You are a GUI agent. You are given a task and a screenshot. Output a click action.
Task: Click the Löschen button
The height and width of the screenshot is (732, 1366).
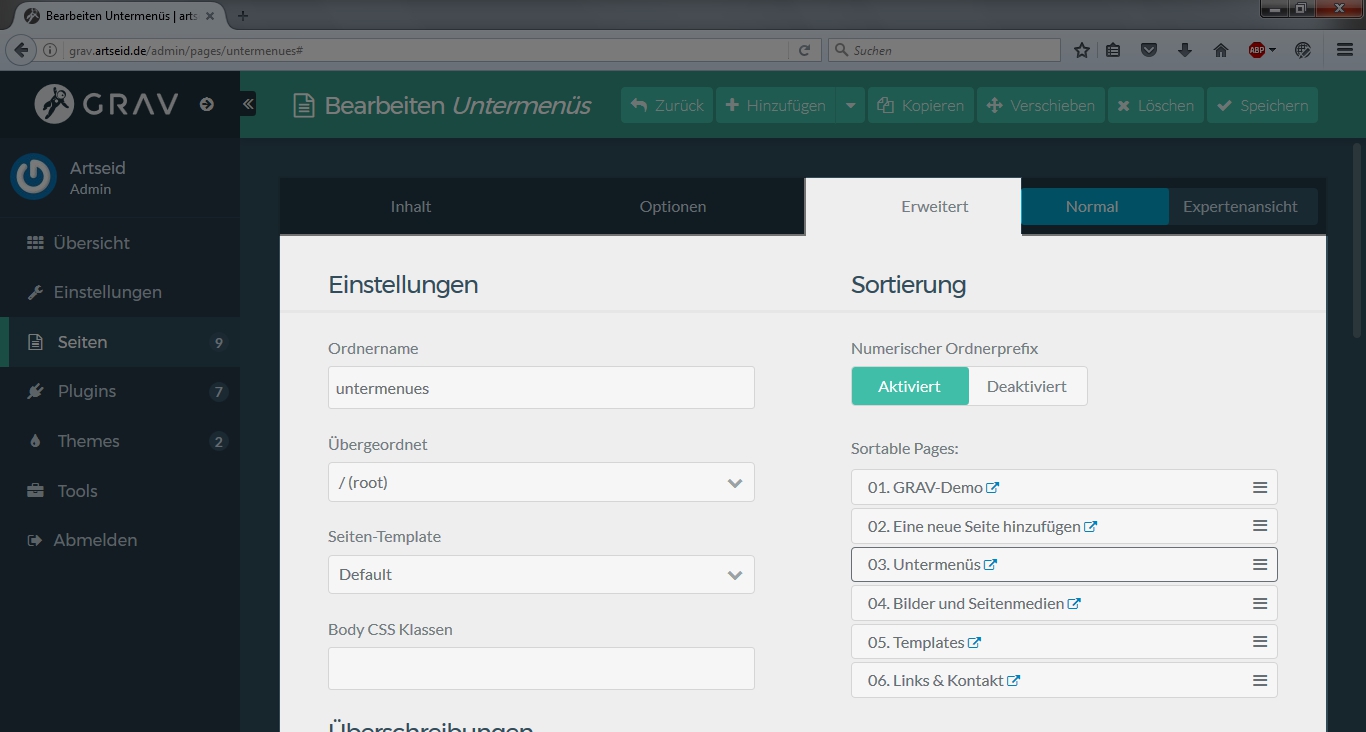[x=1155, y=105]
